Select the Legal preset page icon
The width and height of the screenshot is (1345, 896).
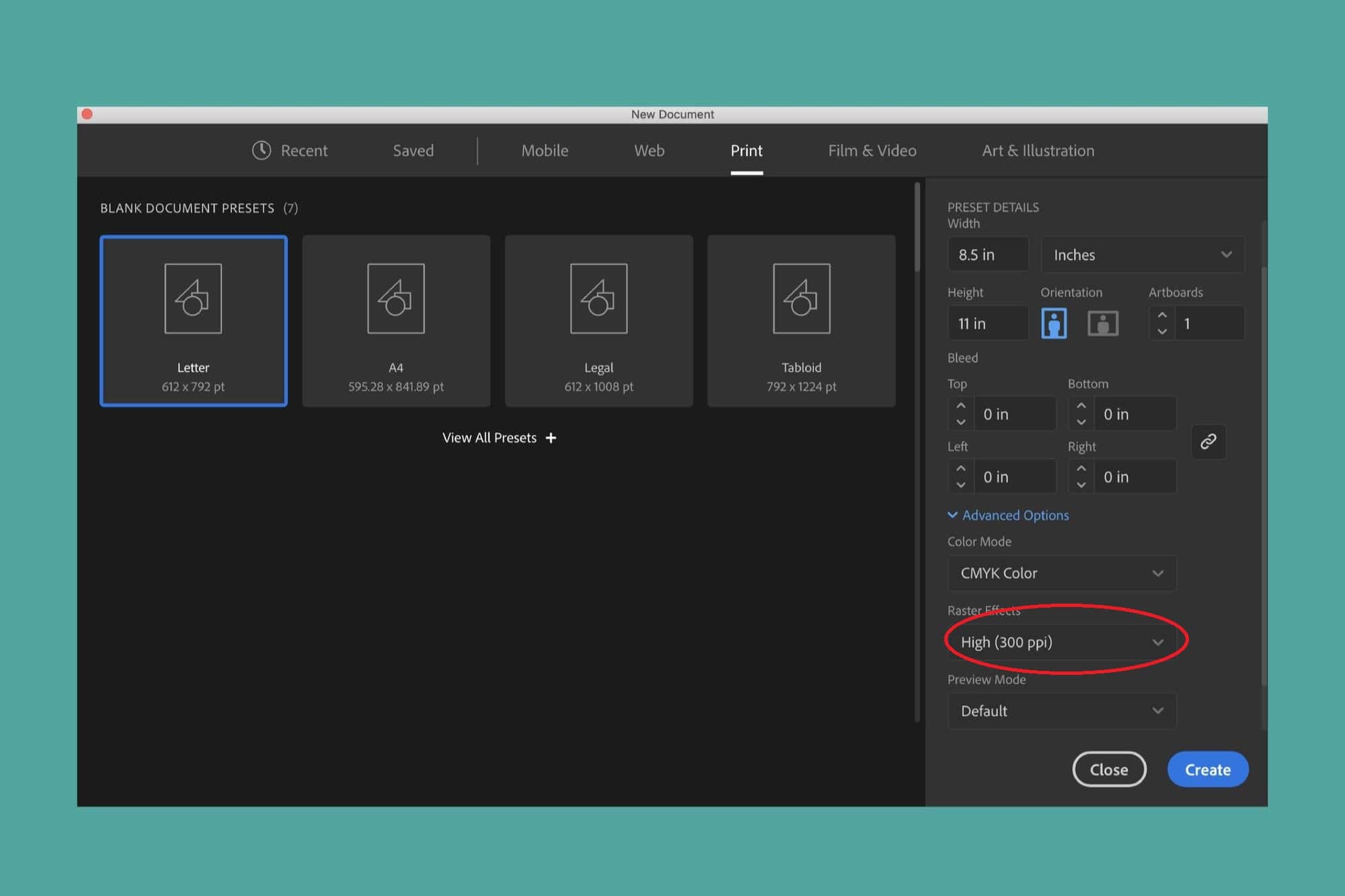(599, 298)
